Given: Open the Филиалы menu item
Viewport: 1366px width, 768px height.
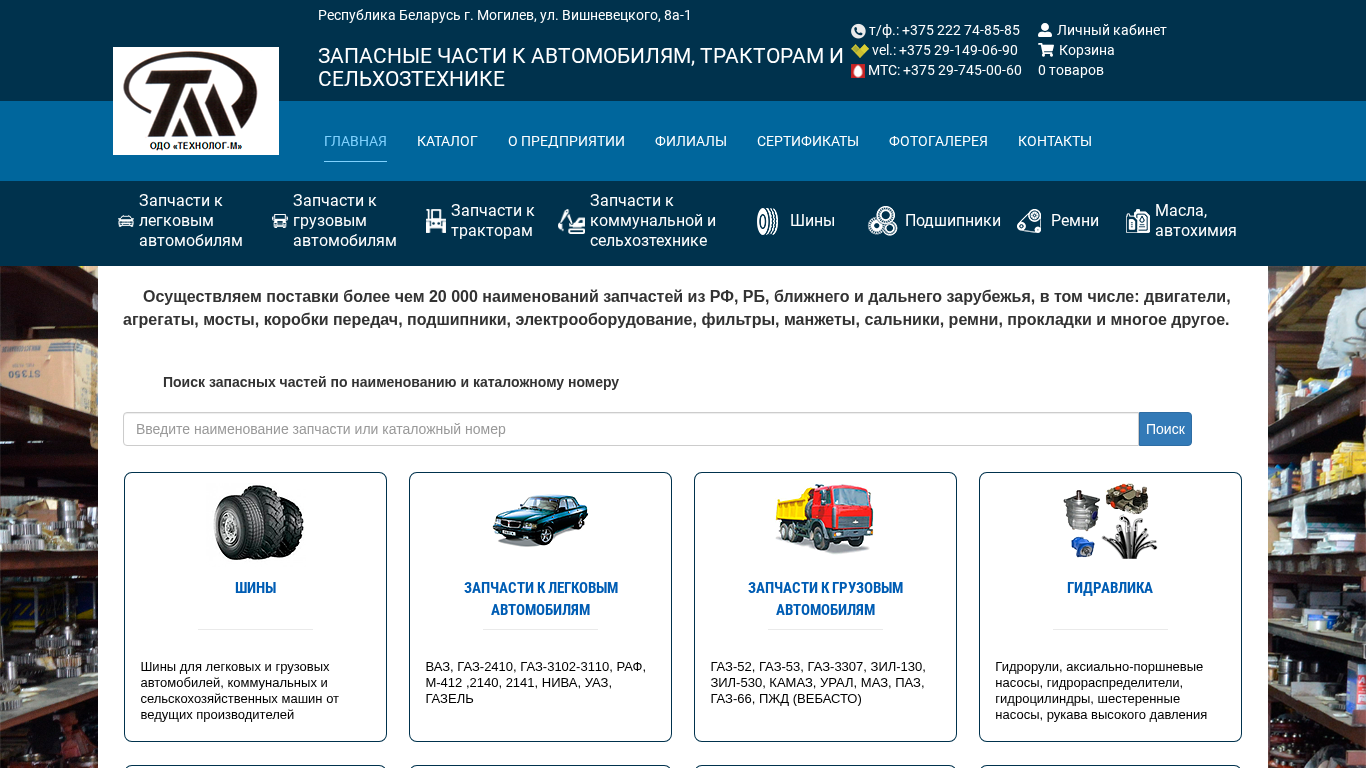Looking at the screenshot, I should point(690,141).
